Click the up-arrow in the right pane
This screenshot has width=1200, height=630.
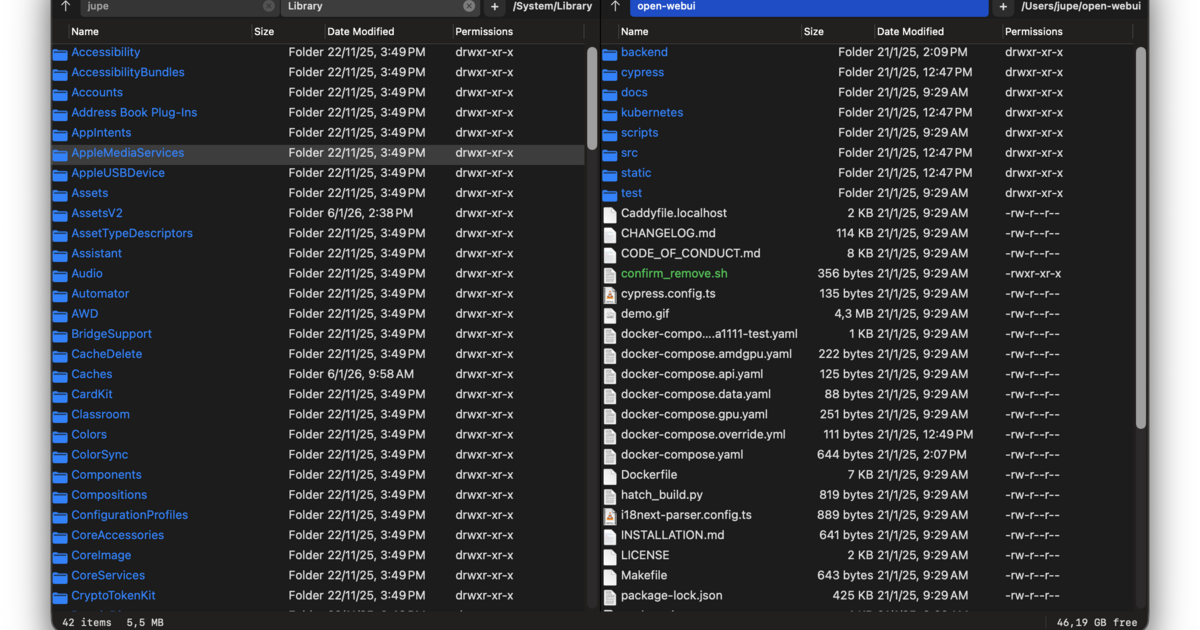(617, 8)
